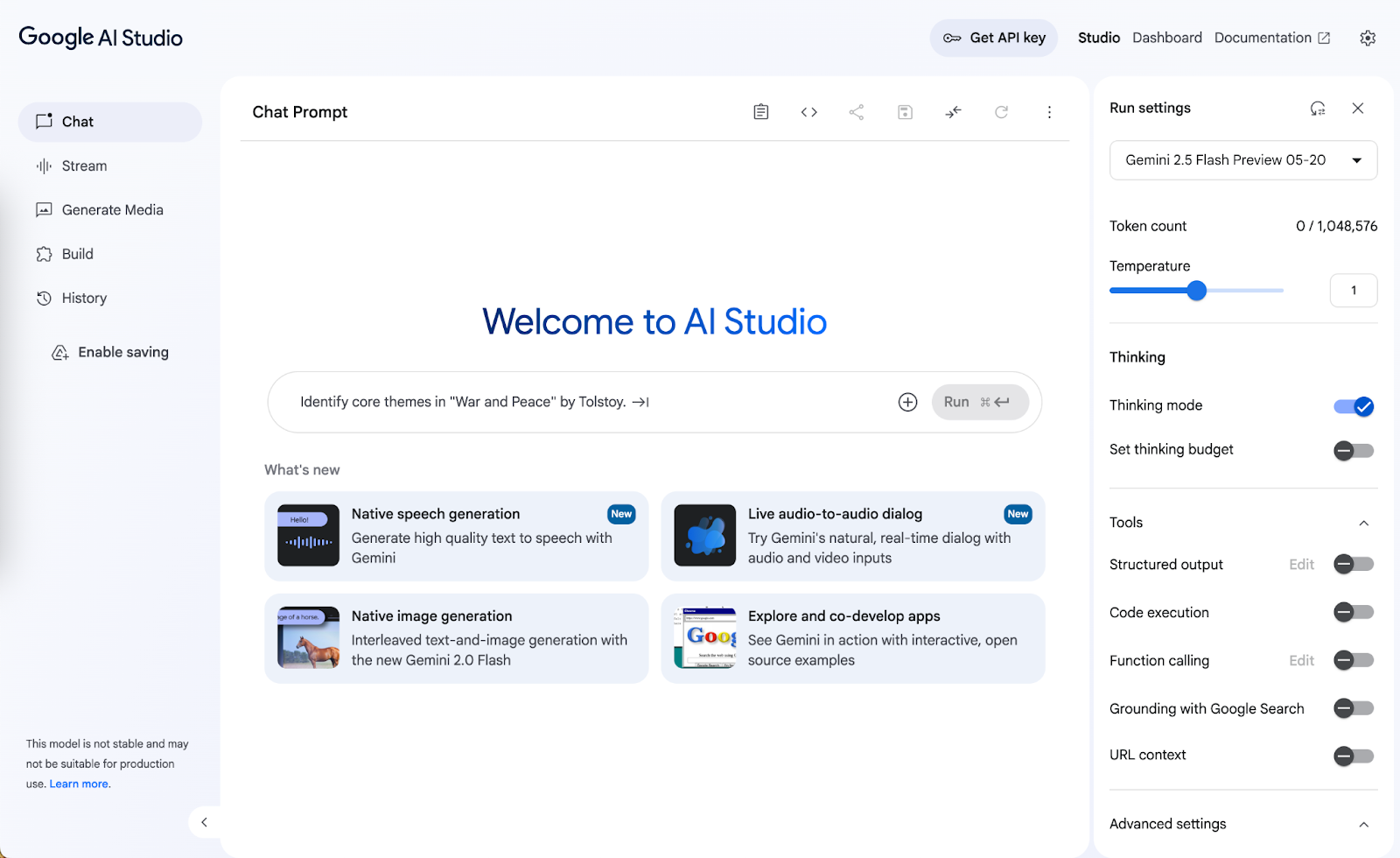Click the compare mode arrows icon

coord(954,112)
